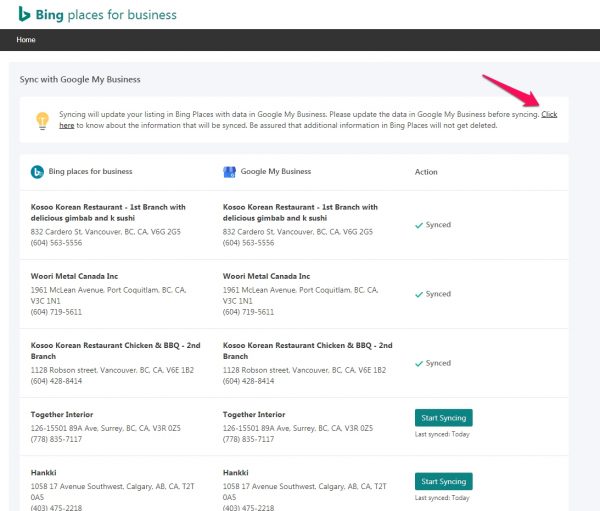Click the Bing logo icon in header

click(x=24, y=14)
